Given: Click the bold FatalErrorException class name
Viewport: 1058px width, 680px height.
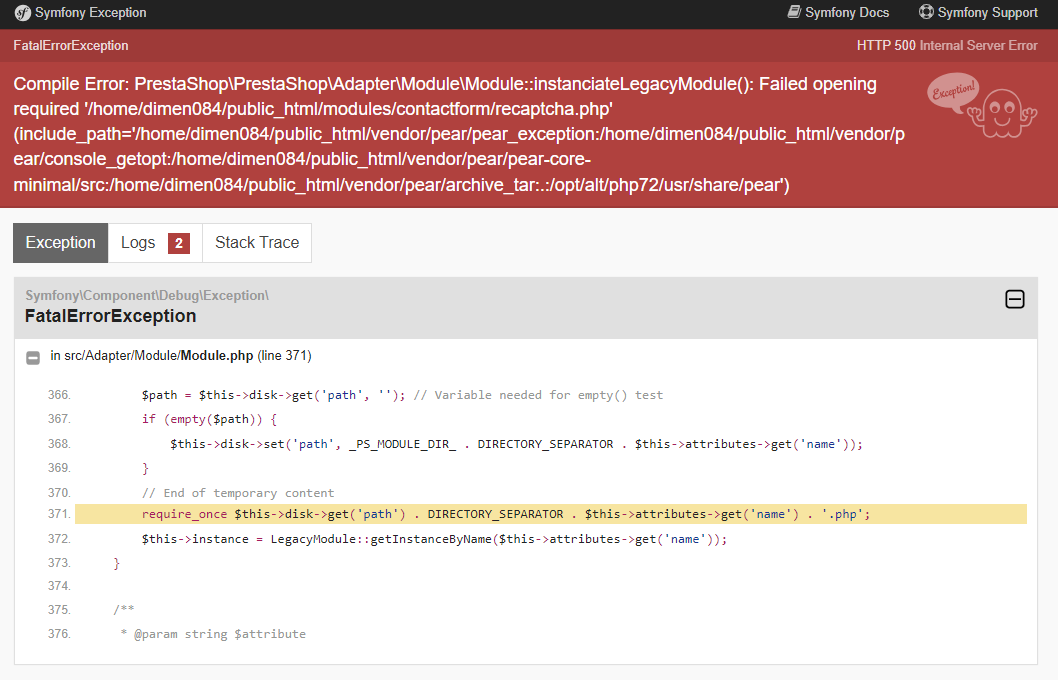Looking at the screenshot, I should [x=111, y=316].
